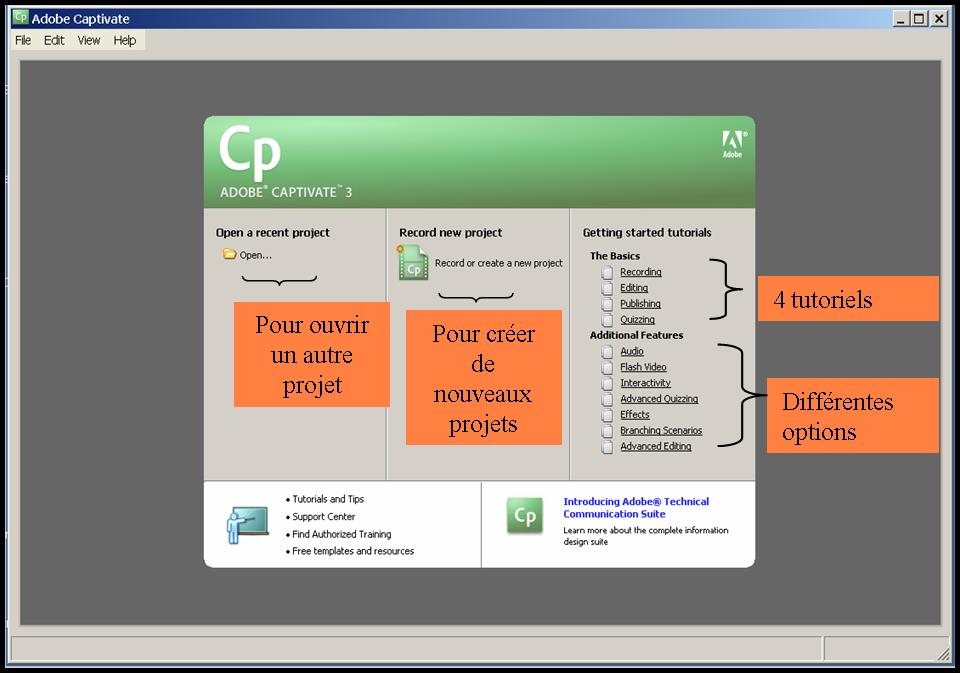Click the teacher at chalkboard icon
The image size is (960, 673).
(x=247, y=525)
